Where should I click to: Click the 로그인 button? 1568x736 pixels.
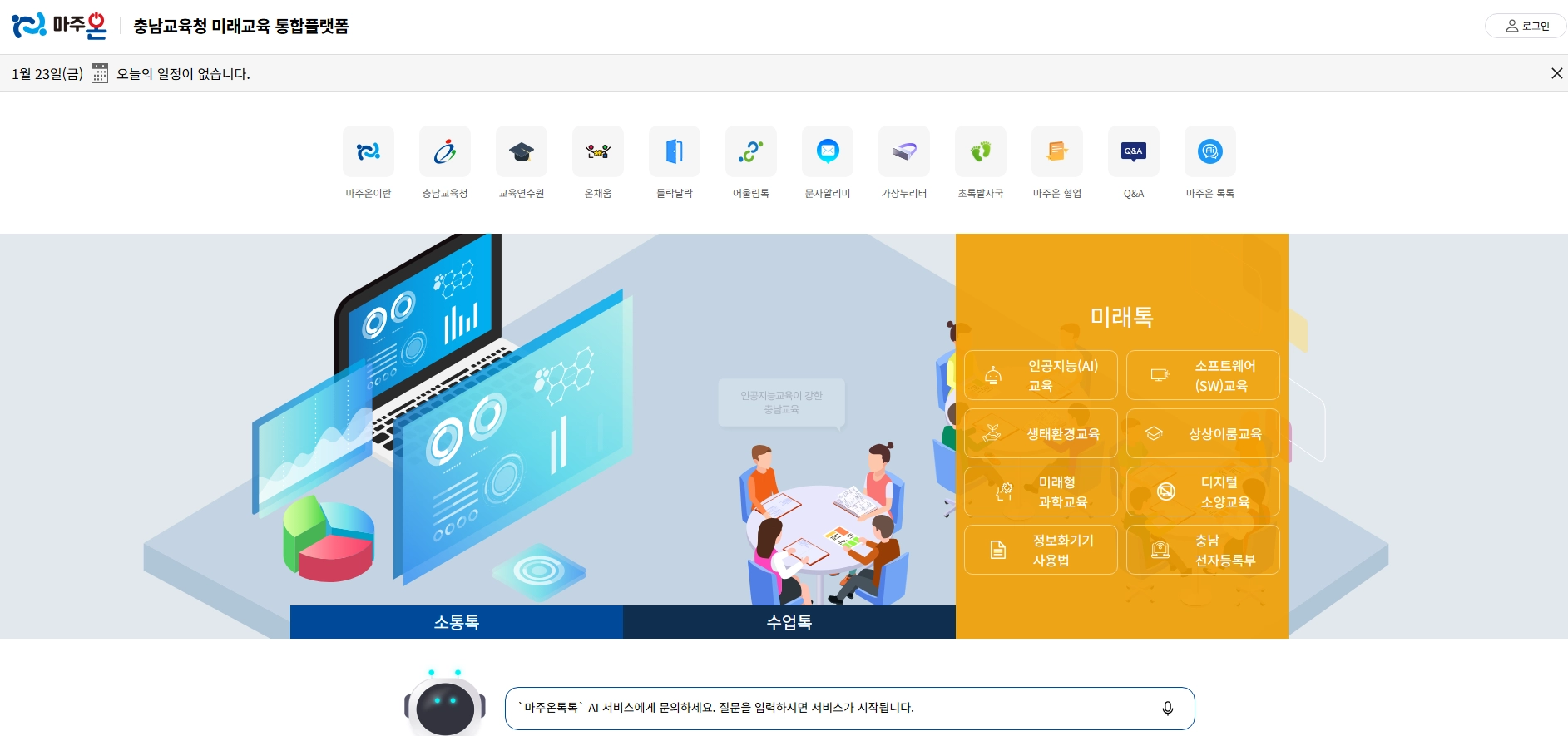(x=1526, y=26)
